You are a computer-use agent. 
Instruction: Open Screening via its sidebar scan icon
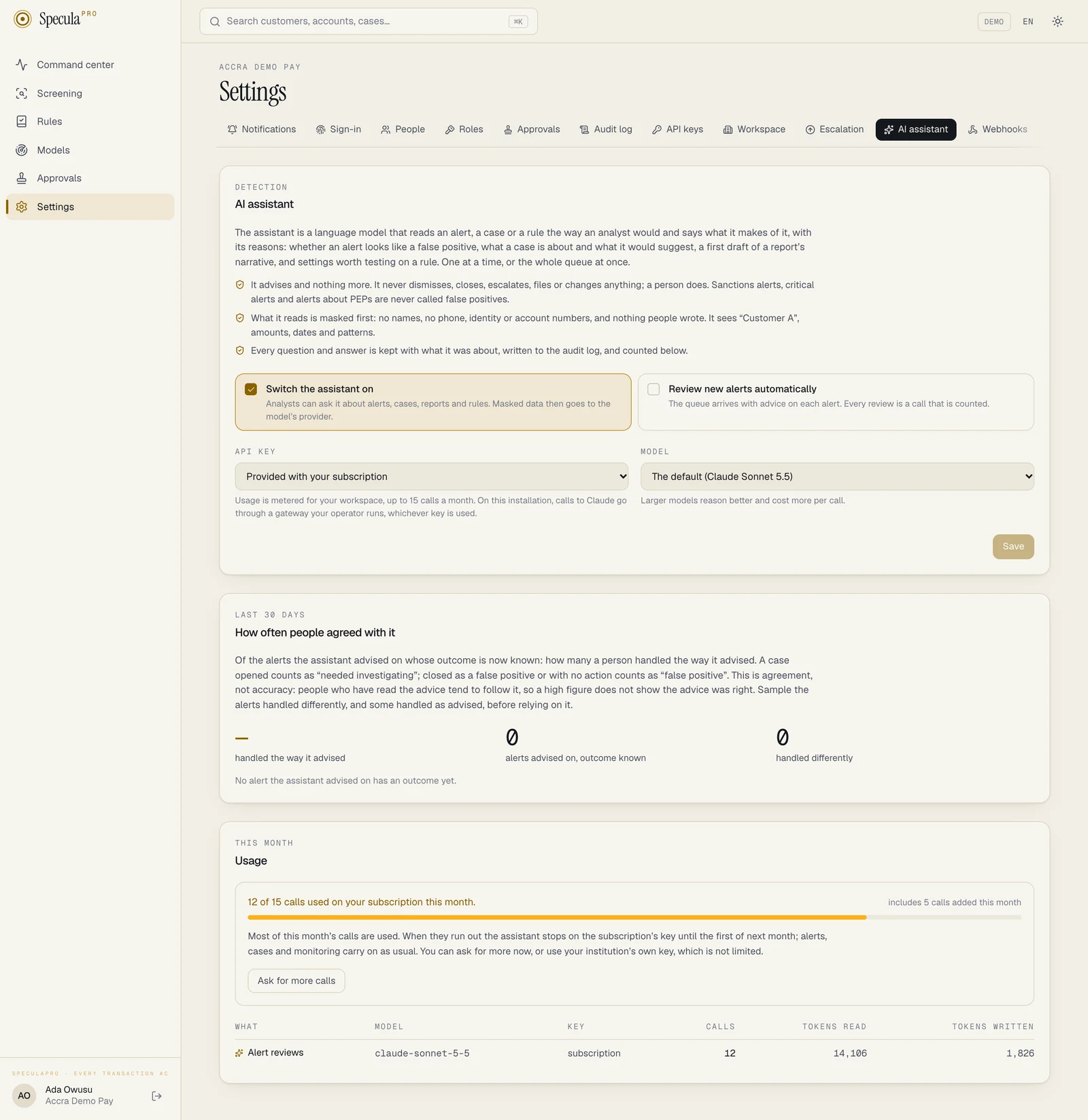pos(22,93)
